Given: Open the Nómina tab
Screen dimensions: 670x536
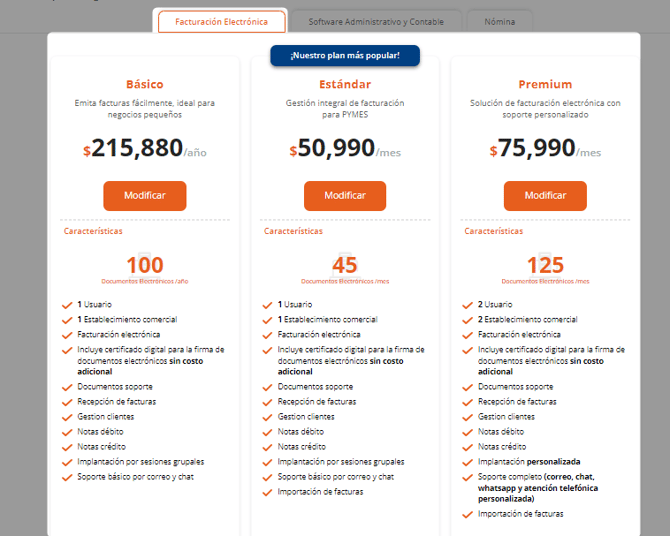Looking at the screenshot, I should coord(500,22).
